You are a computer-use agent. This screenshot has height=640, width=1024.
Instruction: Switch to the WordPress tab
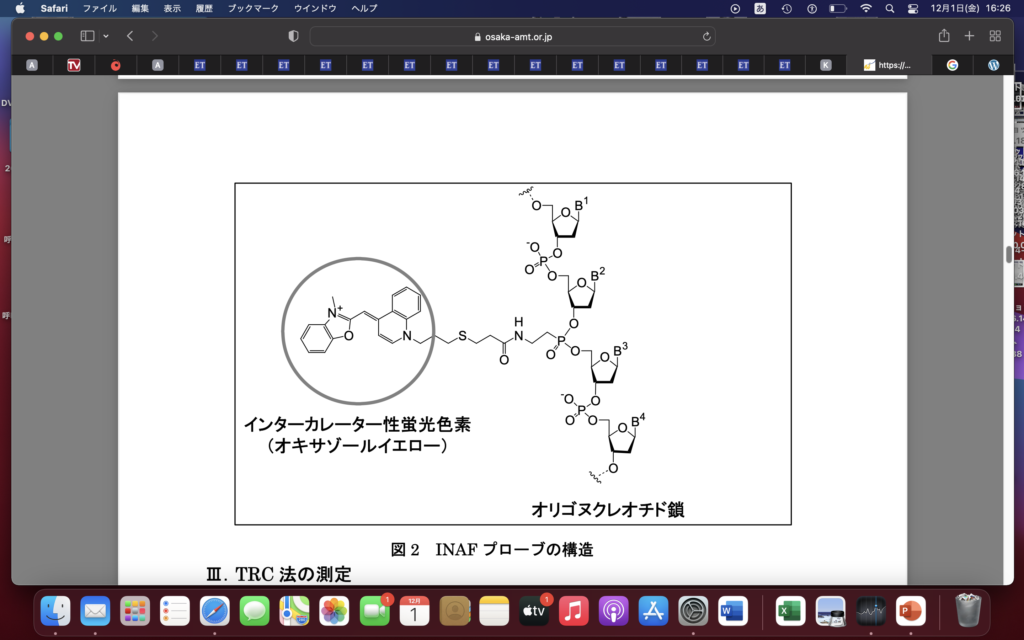(993, 65)
